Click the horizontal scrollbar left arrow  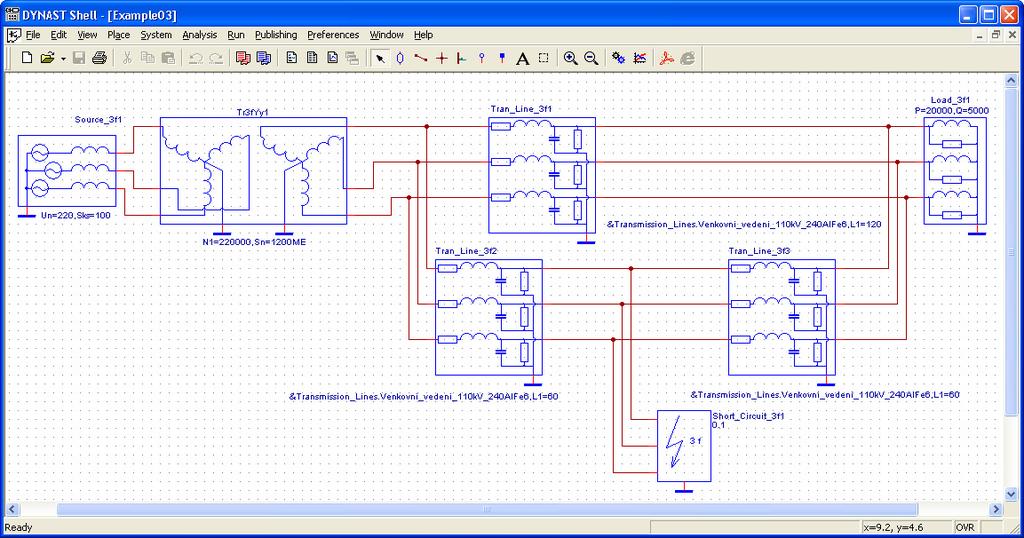[12, 509]
